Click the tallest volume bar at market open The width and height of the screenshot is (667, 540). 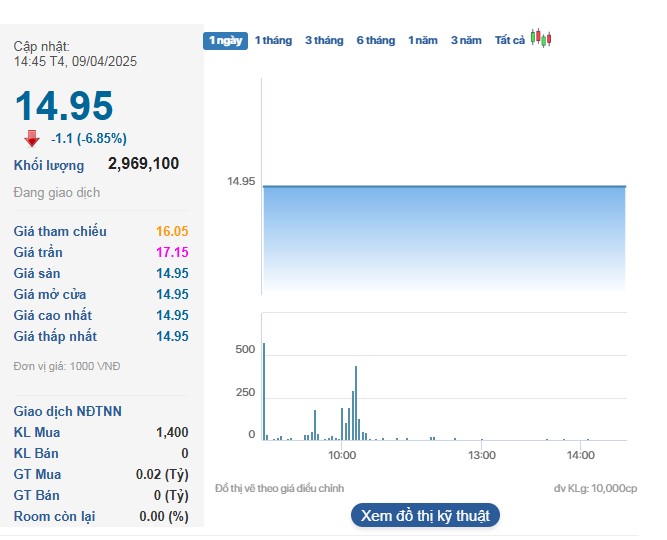(x=264, y=392)
